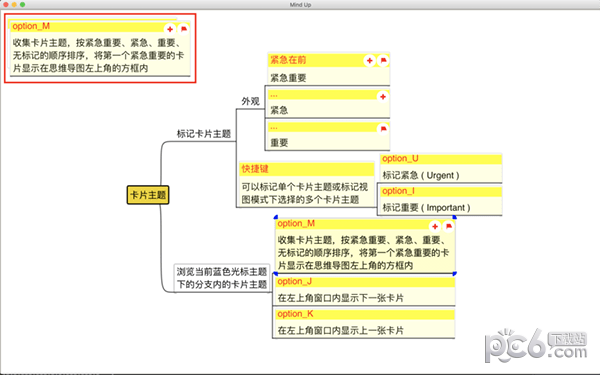600x375 pixels.
Task: Click the selected option_M card title in mind map
Action: pos(296,223)
